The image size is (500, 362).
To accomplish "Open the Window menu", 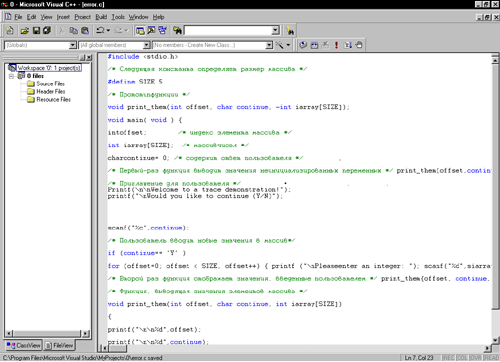I will pyautogui.click(x=138, y=17).
